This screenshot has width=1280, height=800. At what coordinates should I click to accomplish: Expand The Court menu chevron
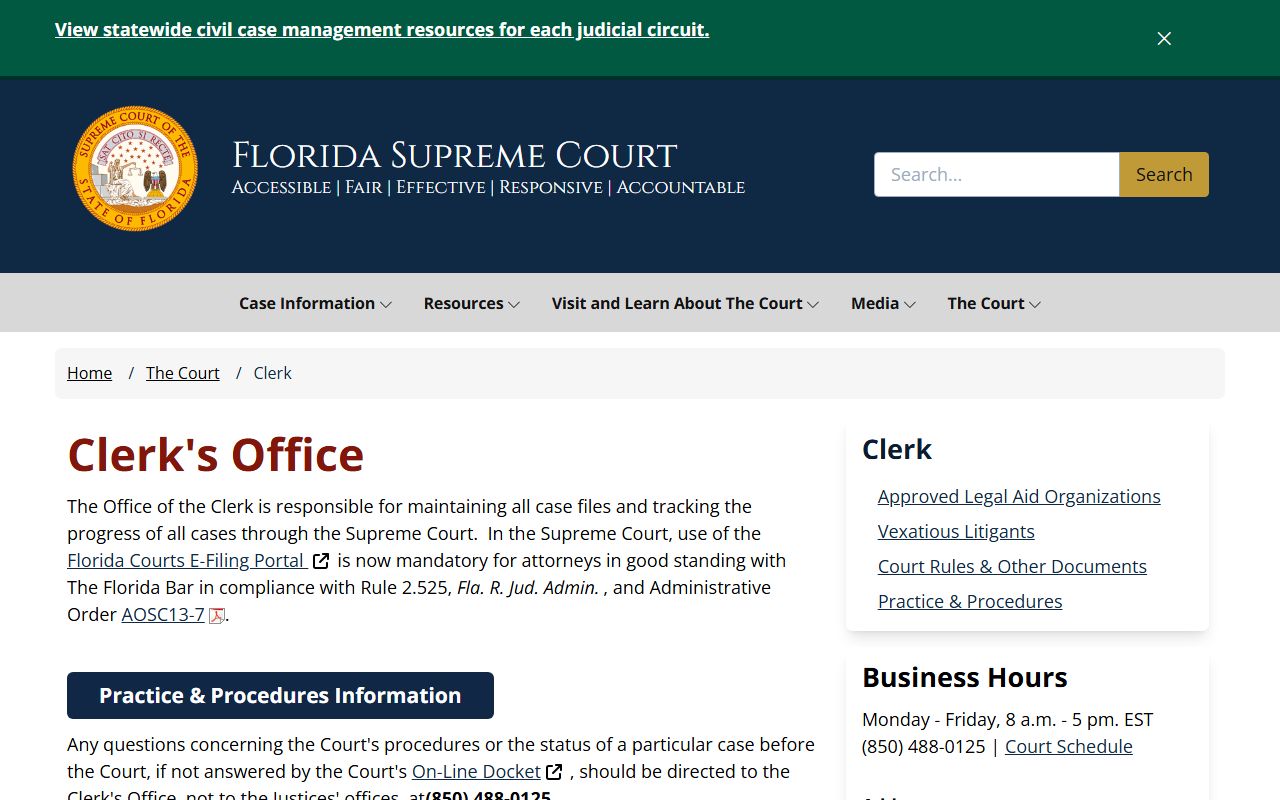point(1035,304)
